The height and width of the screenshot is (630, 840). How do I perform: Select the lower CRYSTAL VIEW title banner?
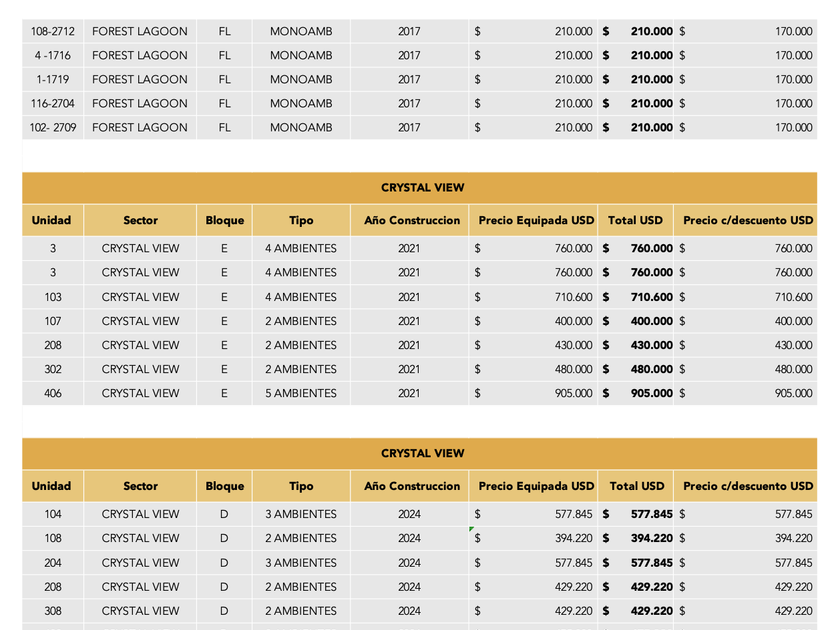pos(422,453)
